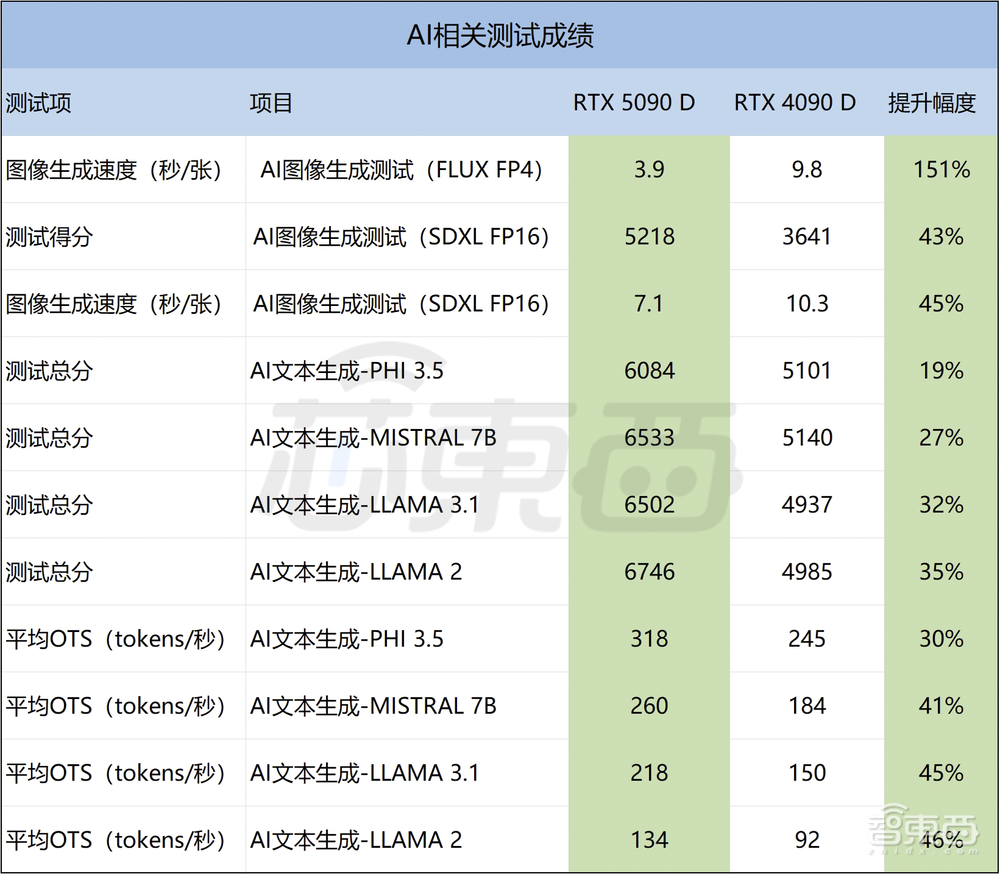
Task: Select the RTX 4090 D column header
Action: click(796, 101)
